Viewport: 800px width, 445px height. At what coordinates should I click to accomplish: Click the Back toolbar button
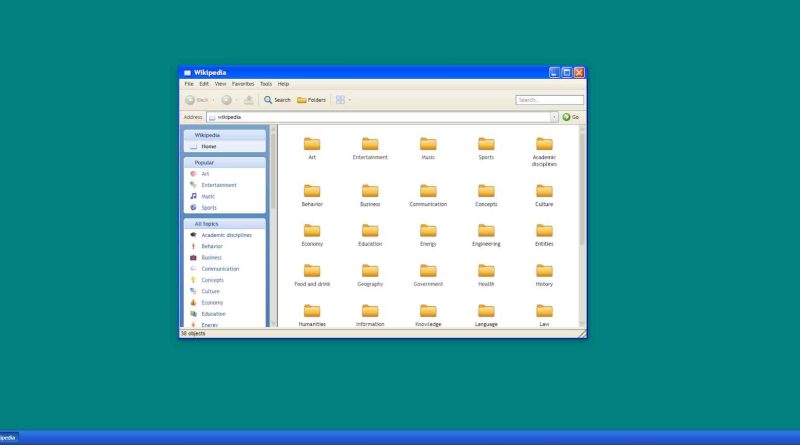(196, 100)
